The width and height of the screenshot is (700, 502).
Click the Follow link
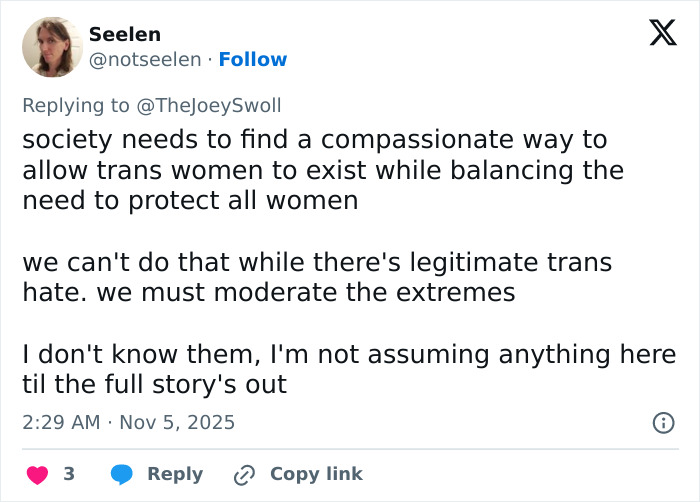(252, 60)
